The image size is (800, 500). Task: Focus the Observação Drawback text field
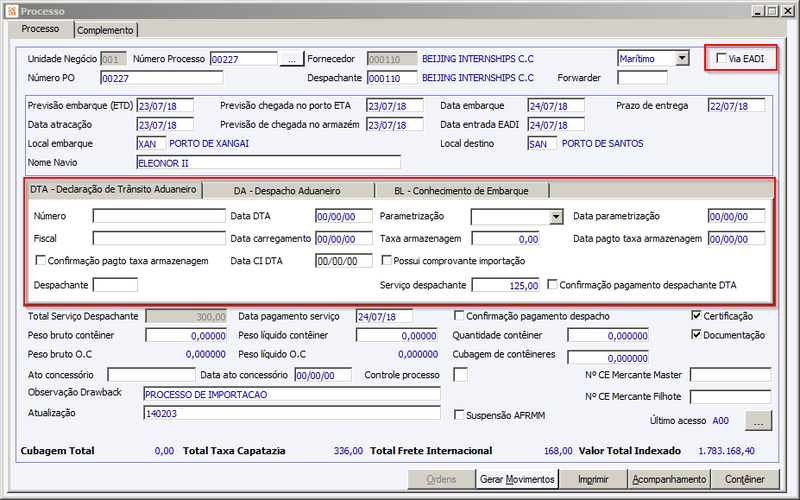(x=292, y=394)
